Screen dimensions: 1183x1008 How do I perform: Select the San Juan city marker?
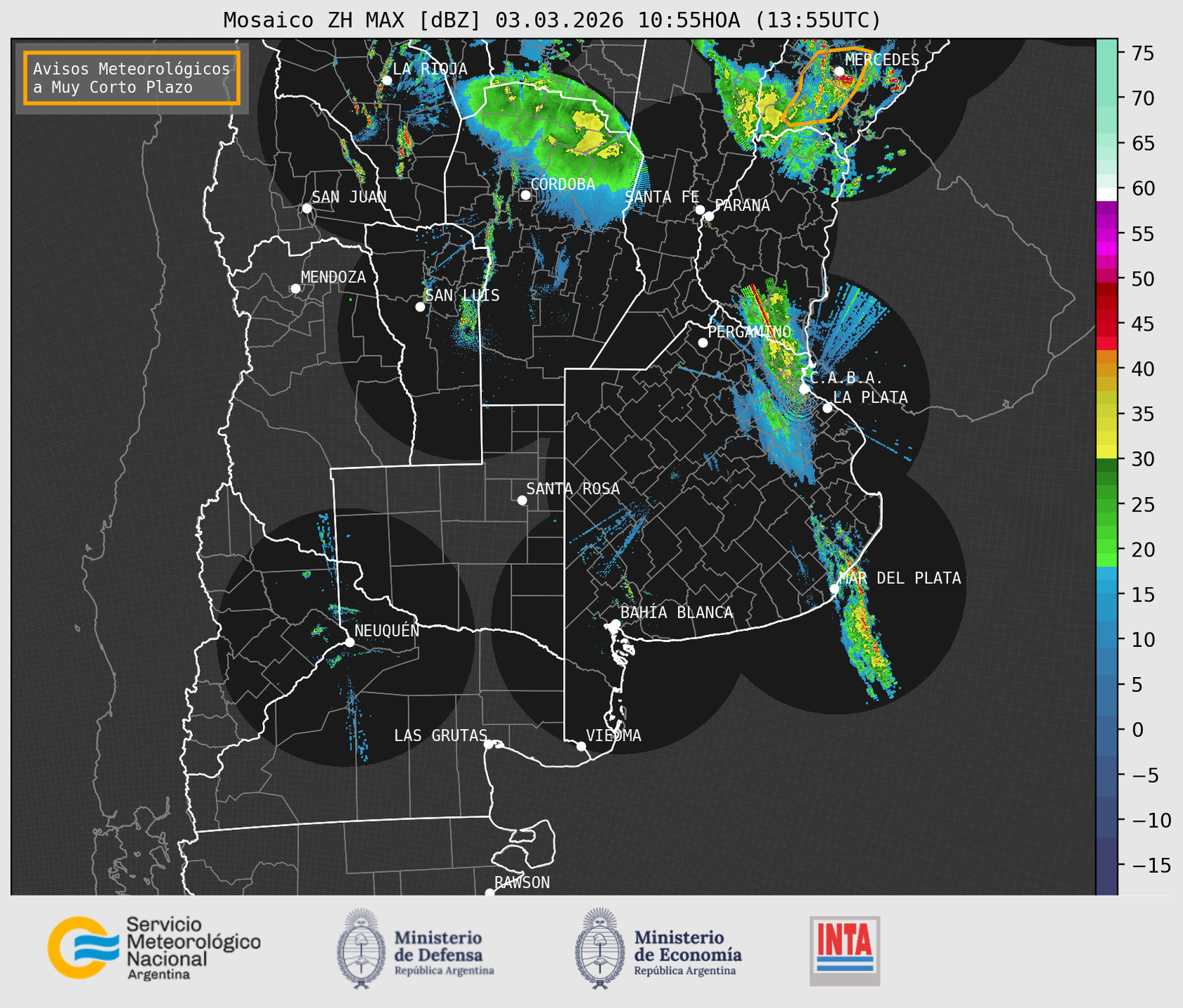[306, 208]
